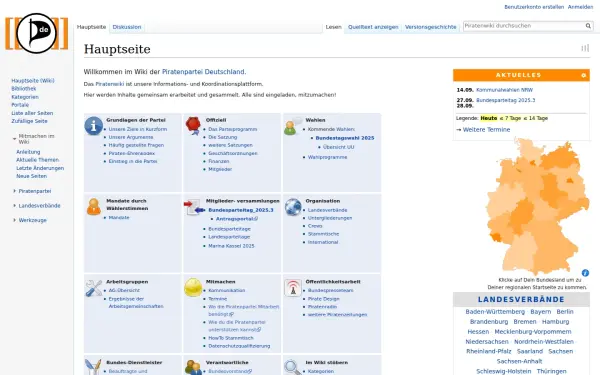Click the red seal icon beside Offiziell
Image resolution: width=600 pixels, height=375 pixels.
193,126
